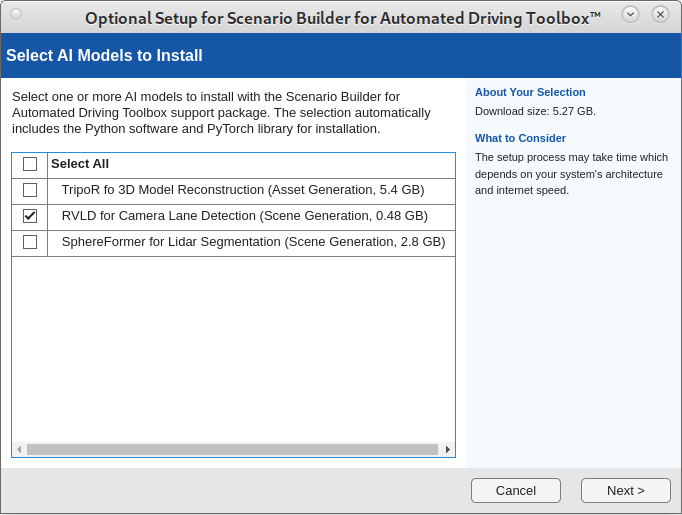Image resolution: width=682 pixels, height=515 pixels.
Task: Click the window menu dot in title bar
Action: coord(16,14)
